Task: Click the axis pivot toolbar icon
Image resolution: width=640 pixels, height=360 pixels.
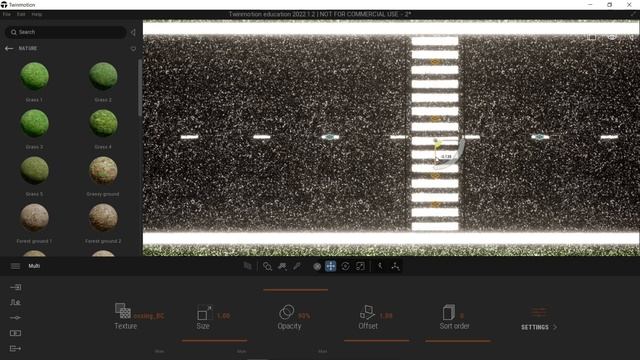Action: [x=395, y=266]
